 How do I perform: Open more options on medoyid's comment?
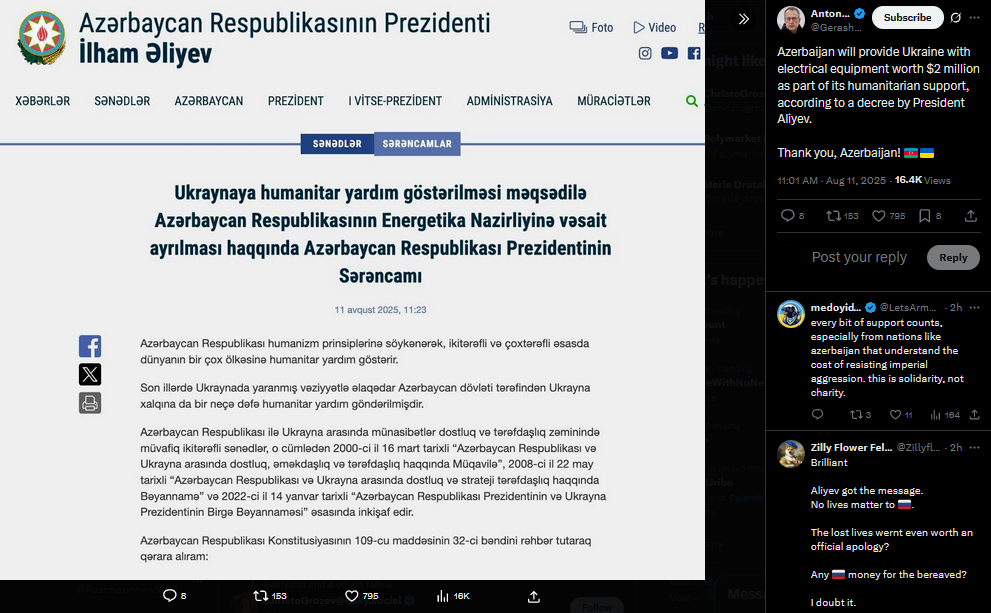point(975,308)
